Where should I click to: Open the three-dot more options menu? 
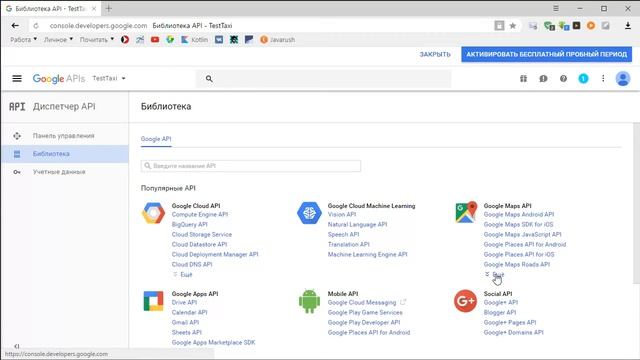click(603, 78)
